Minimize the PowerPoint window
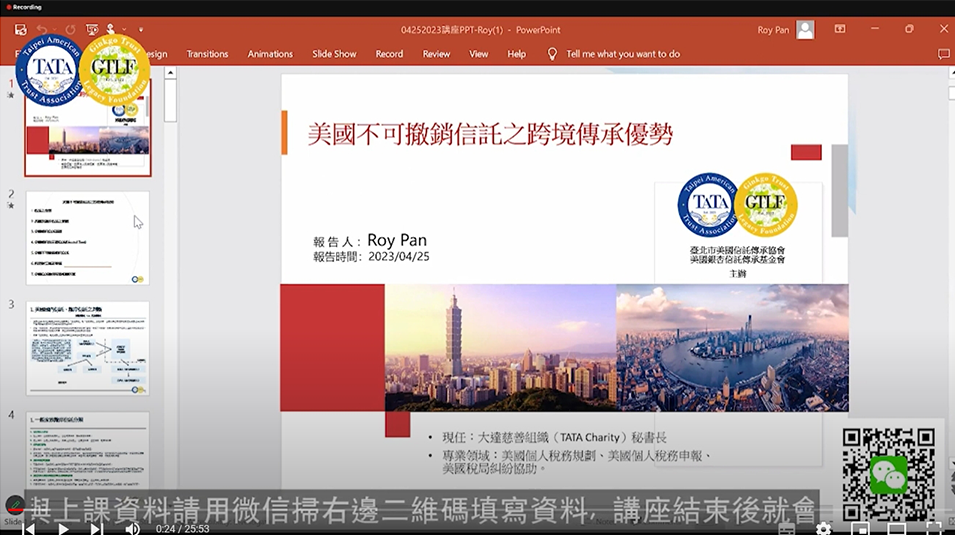The image size is (955, 535). point(875,29)
